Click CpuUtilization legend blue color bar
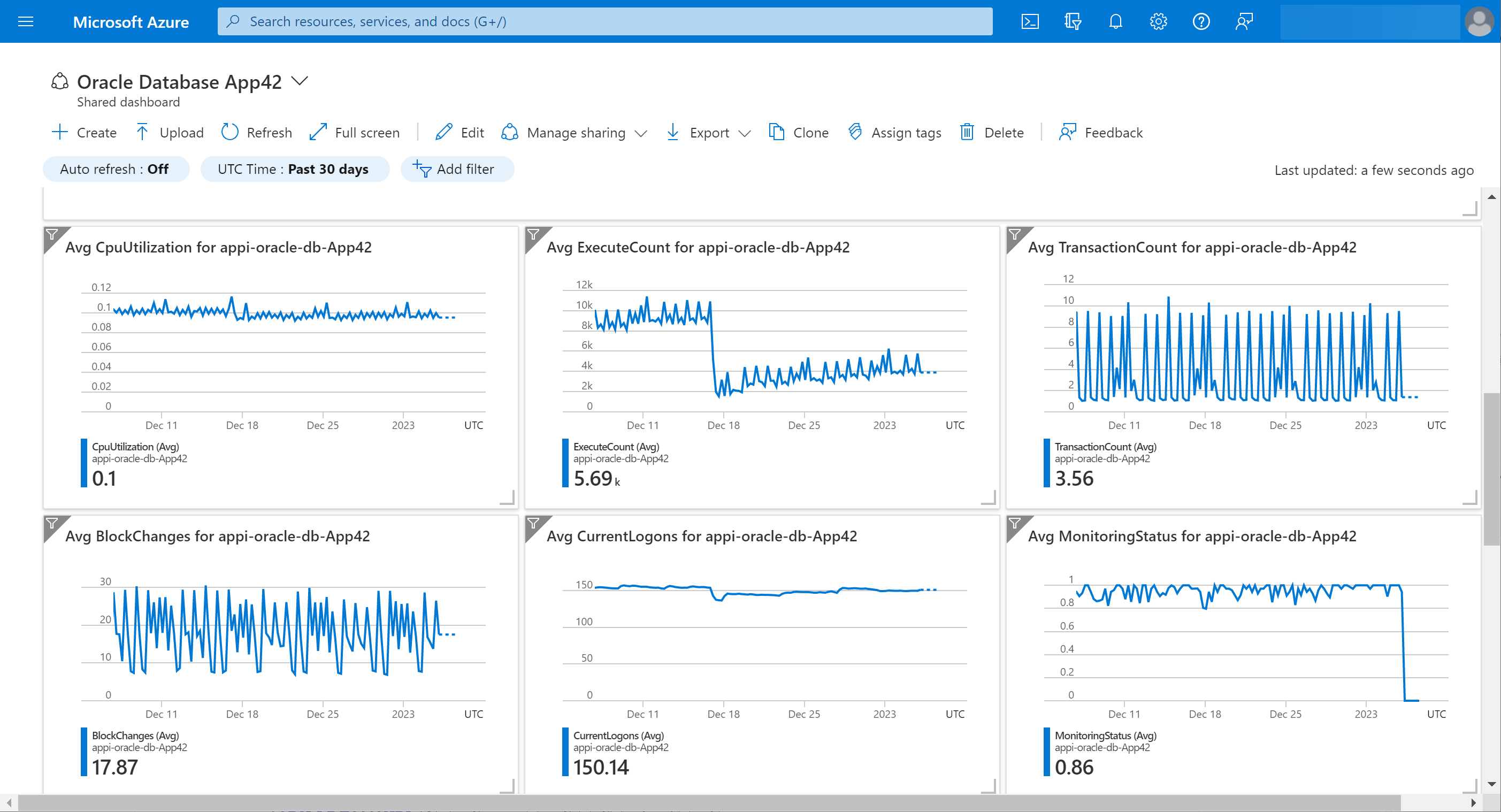The height and width of the screenshot is (812, 1501). 84,463
